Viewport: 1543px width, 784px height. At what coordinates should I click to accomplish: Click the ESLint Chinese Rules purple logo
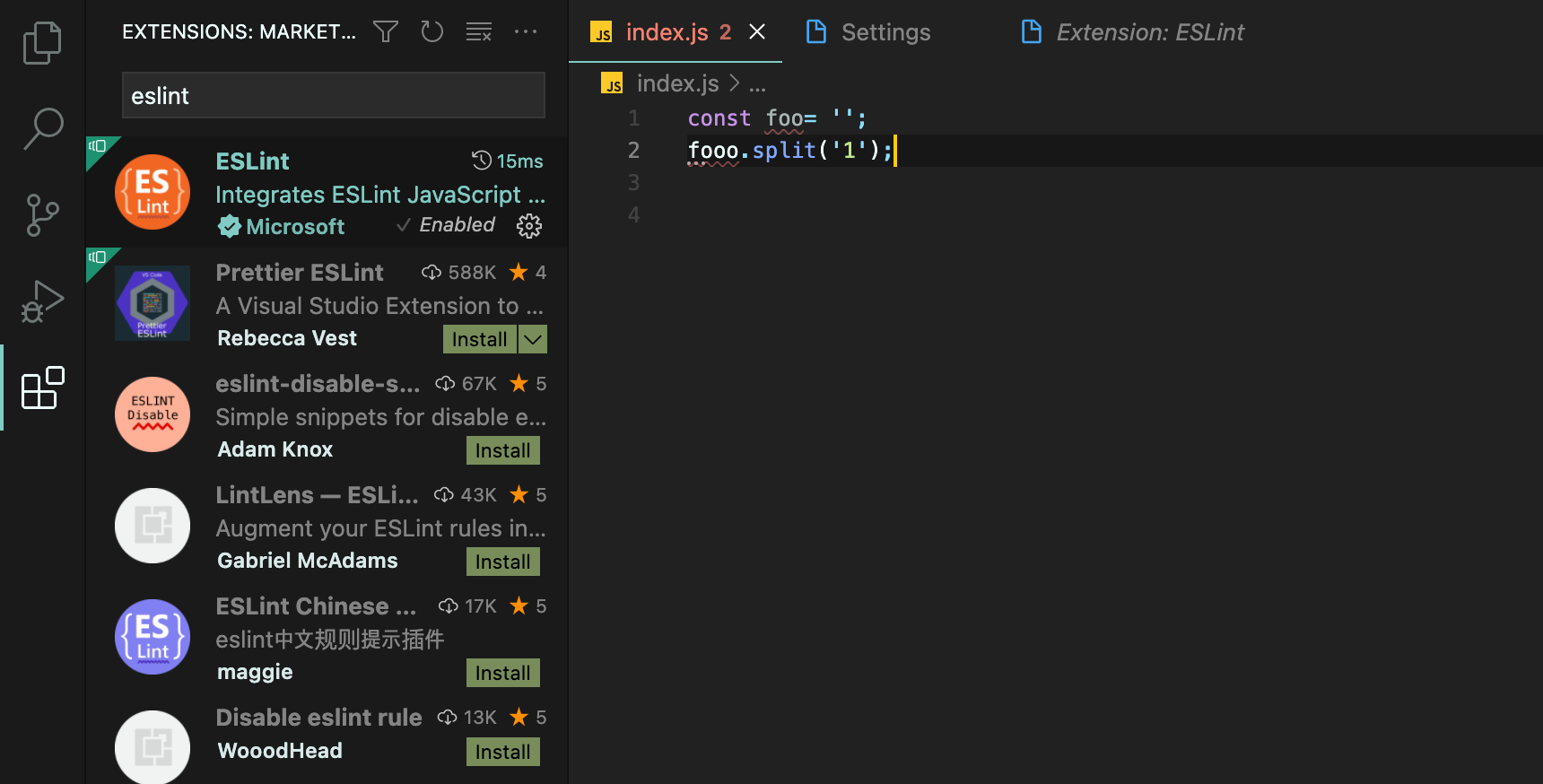pyautogui.click(x=153, y=637)
